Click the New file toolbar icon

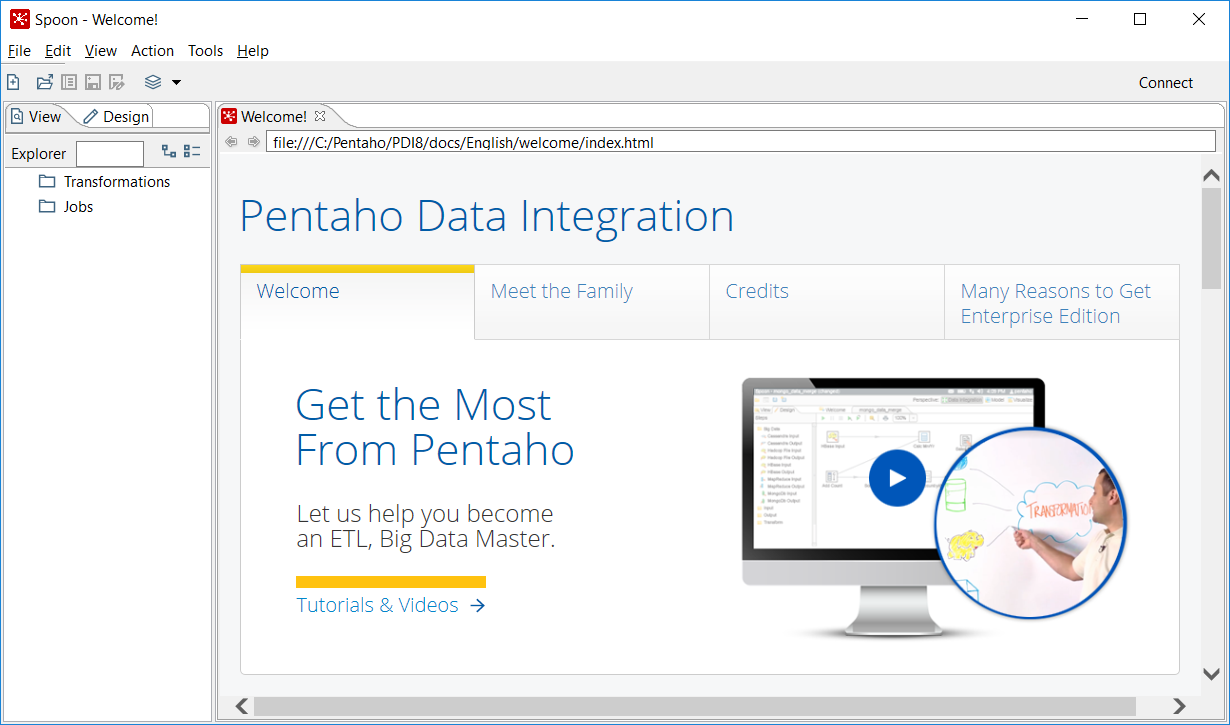pos(13,82)
